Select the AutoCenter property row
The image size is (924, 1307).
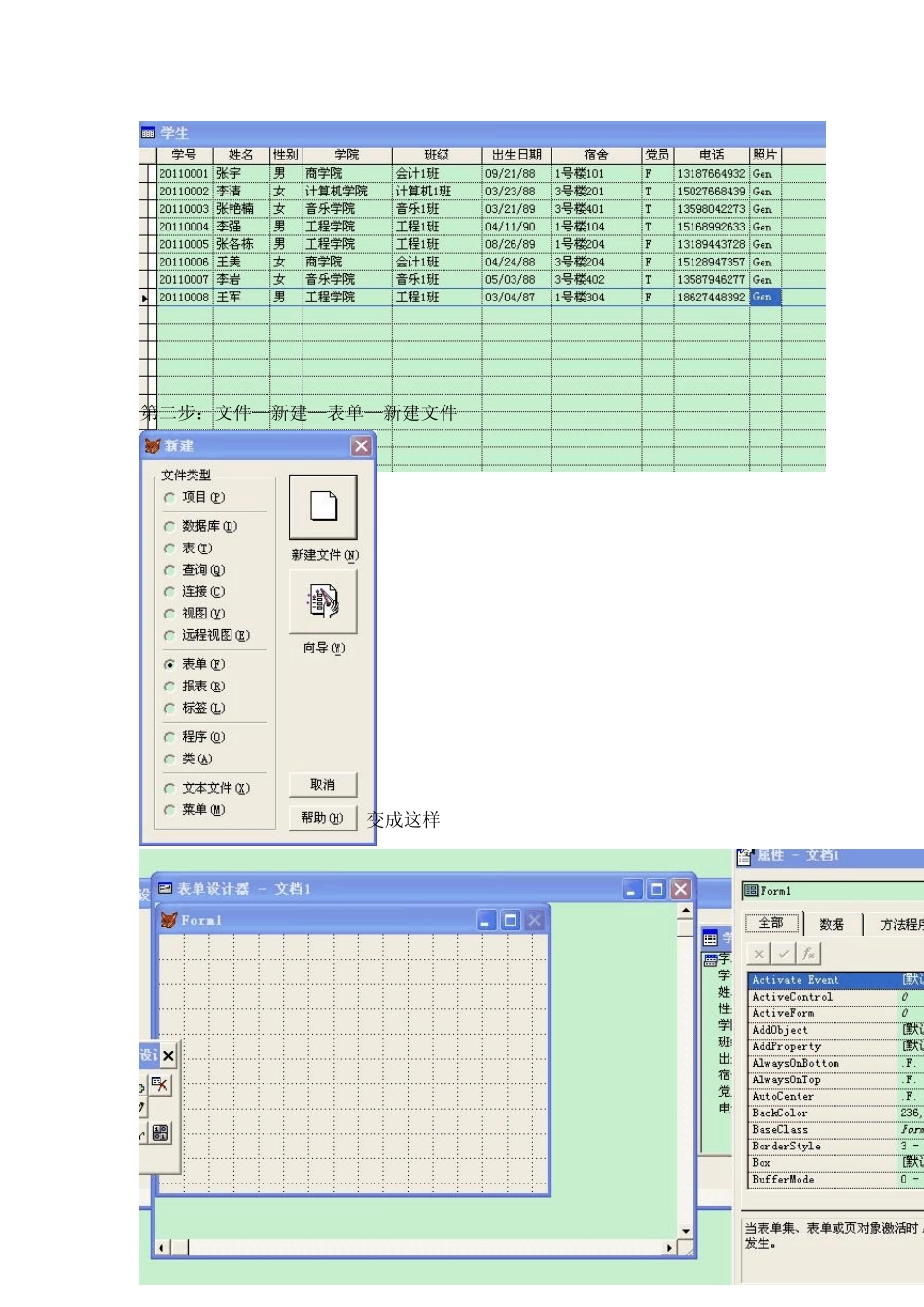pos(835,1096)
